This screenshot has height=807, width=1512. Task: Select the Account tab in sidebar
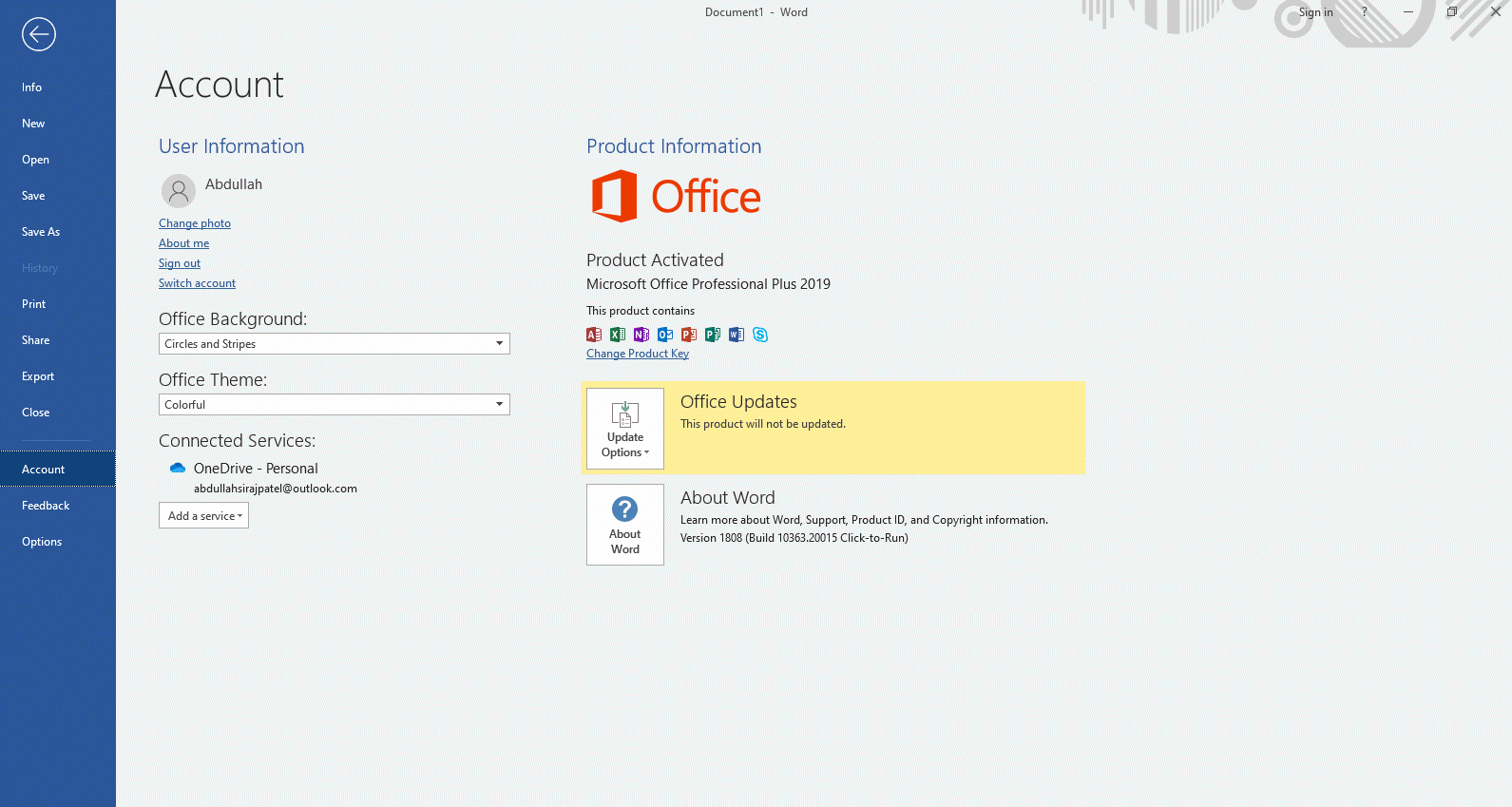click(x=58, y=470)
